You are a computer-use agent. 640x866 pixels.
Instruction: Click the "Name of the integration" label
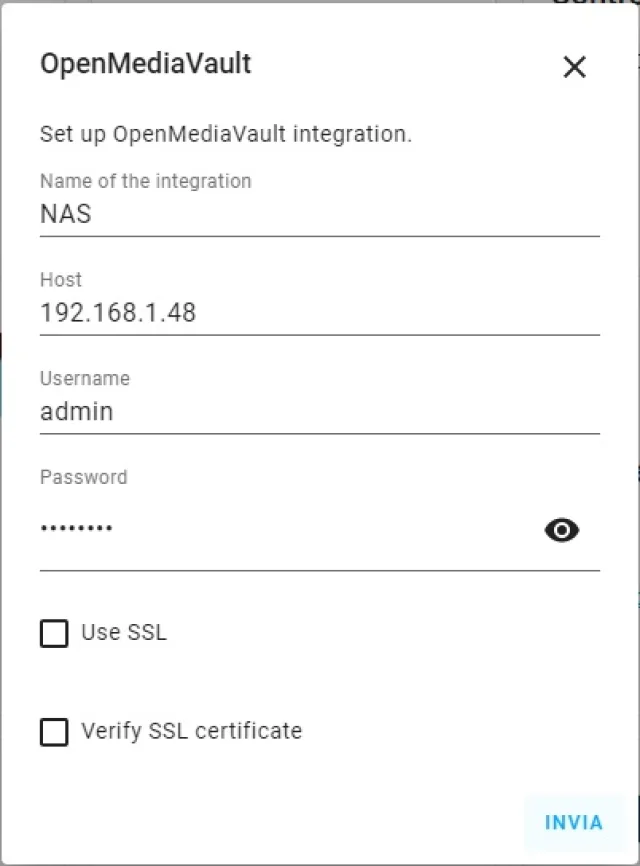click(x=145, y=181)
